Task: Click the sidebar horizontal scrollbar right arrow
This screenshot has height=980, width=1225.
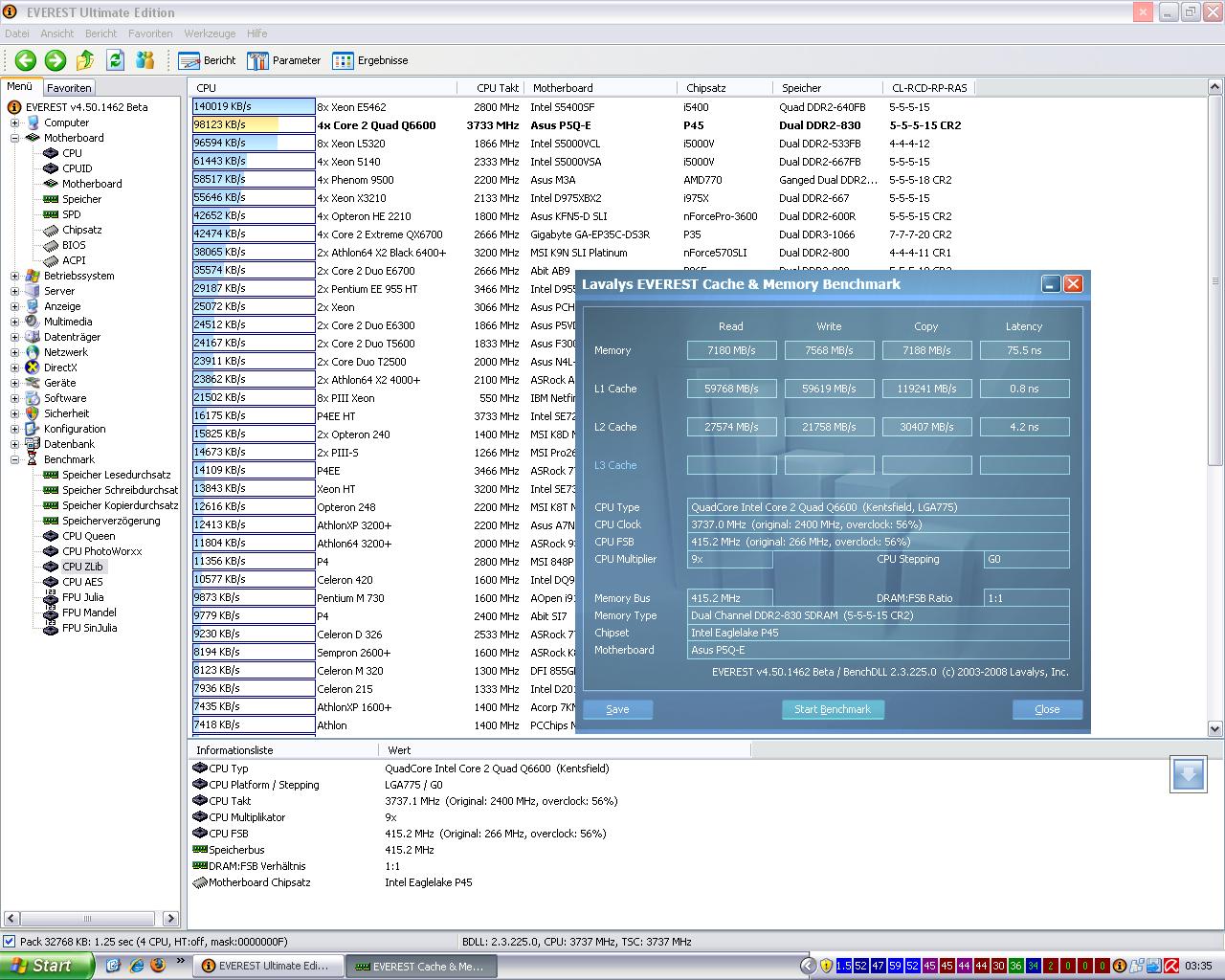Action: click(x=170, y=919)
